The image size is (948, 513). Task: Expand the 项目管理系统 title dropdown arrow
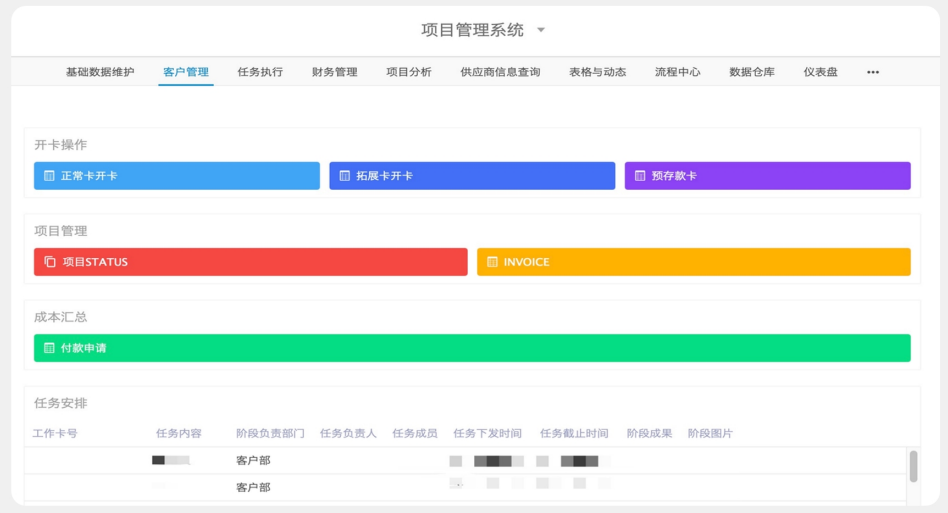[x=541, y=30]
